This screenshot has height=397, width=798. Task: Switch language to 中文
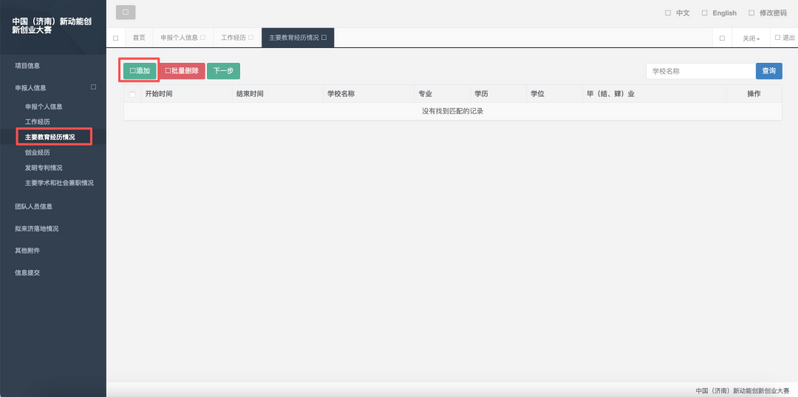tap(677, 13)
